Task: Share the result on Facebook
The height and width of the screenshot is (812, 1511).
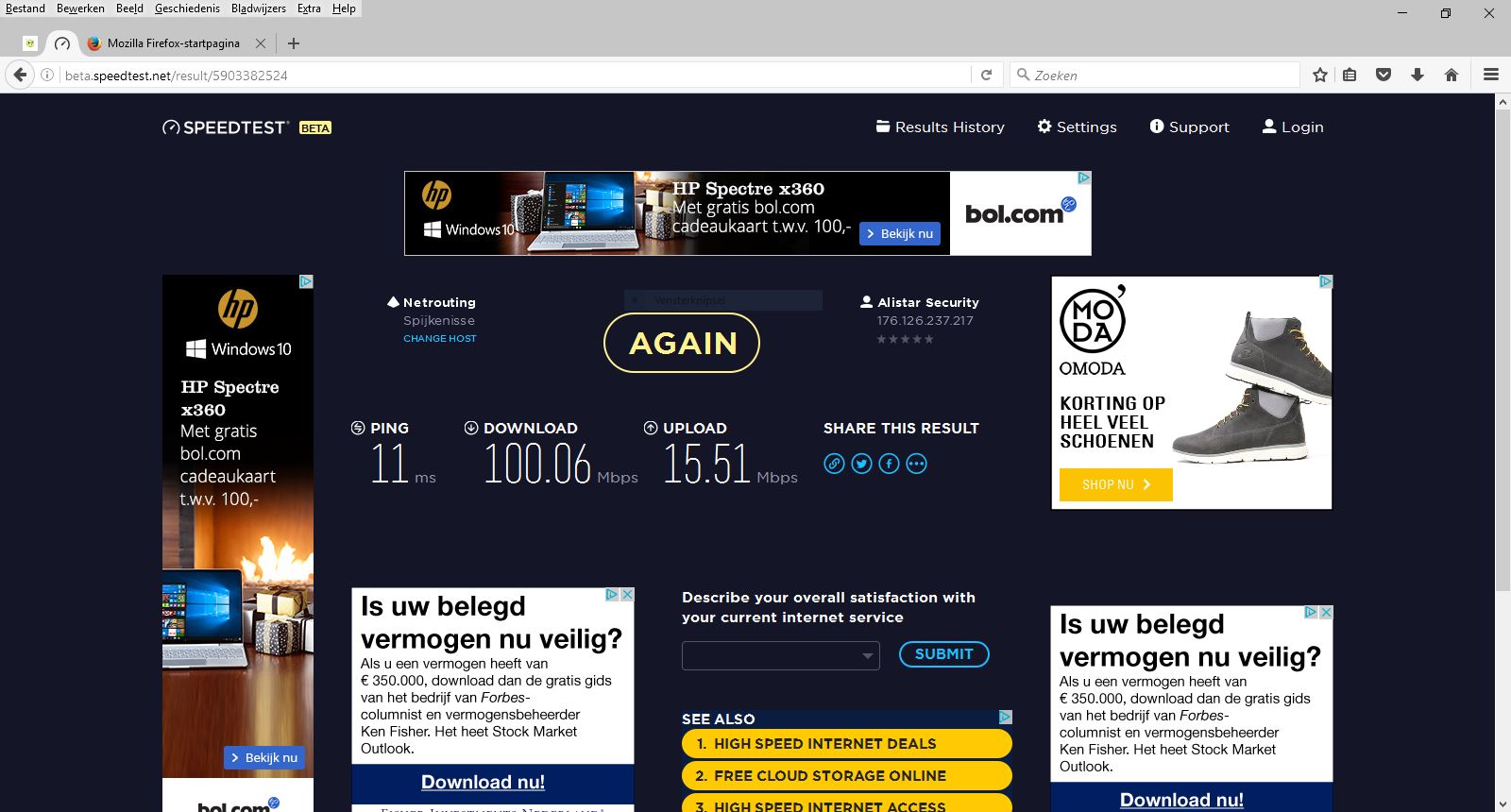Action: (889, 464)
